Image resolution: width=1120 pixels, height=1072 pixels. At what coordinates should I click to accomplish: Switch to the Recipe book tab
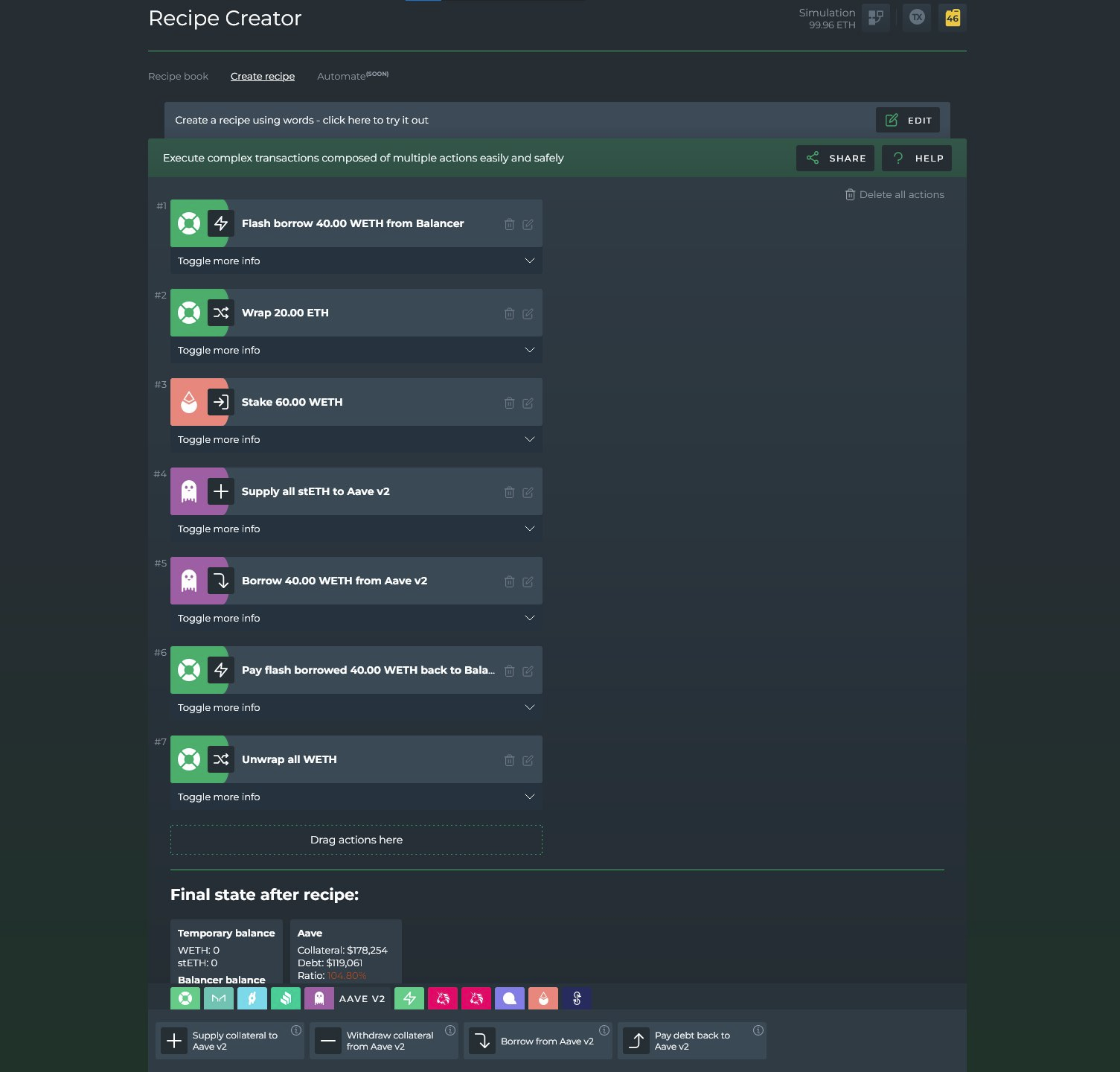178,76
